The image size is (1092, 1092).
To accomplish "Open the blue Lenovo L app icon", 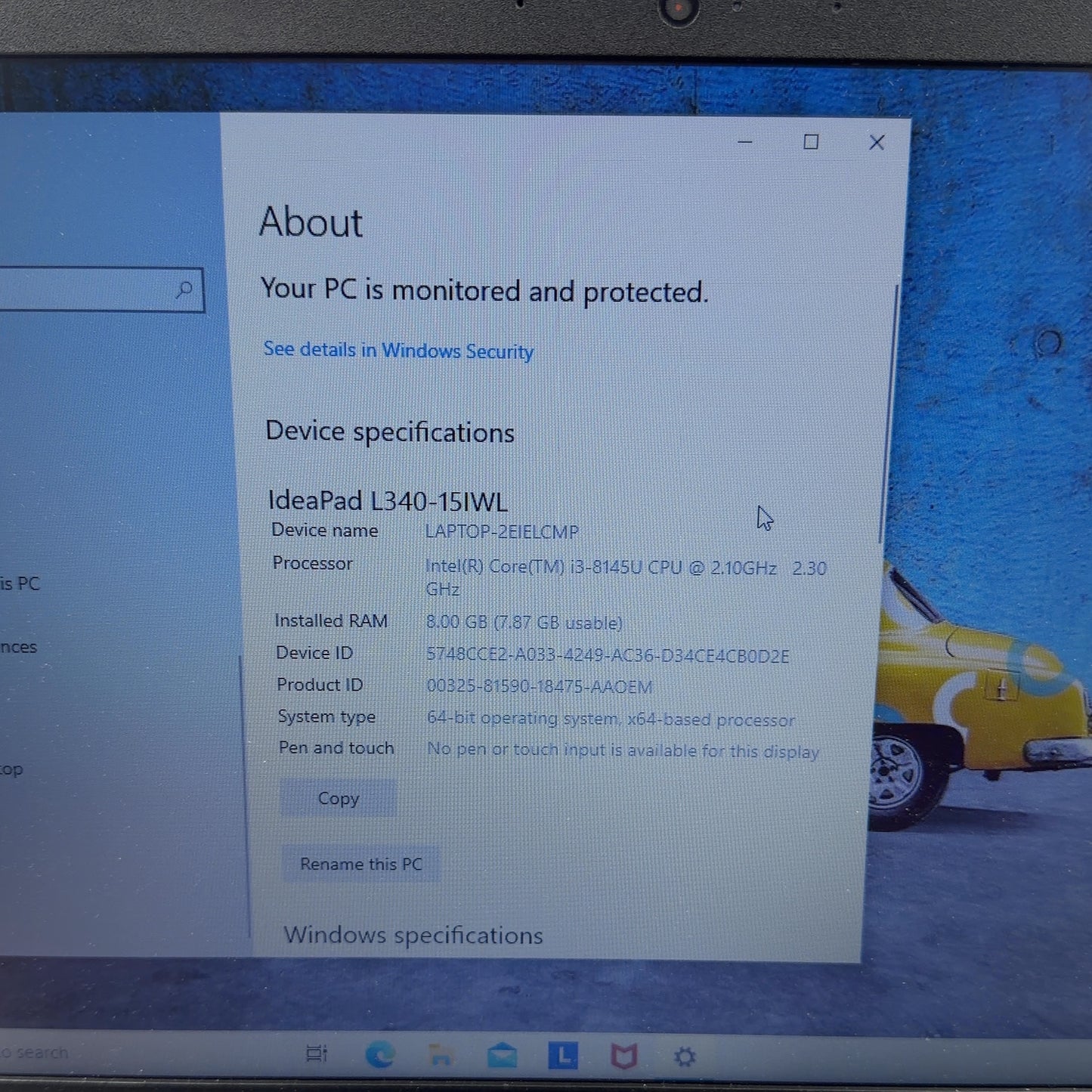I will click(563, 1056).
